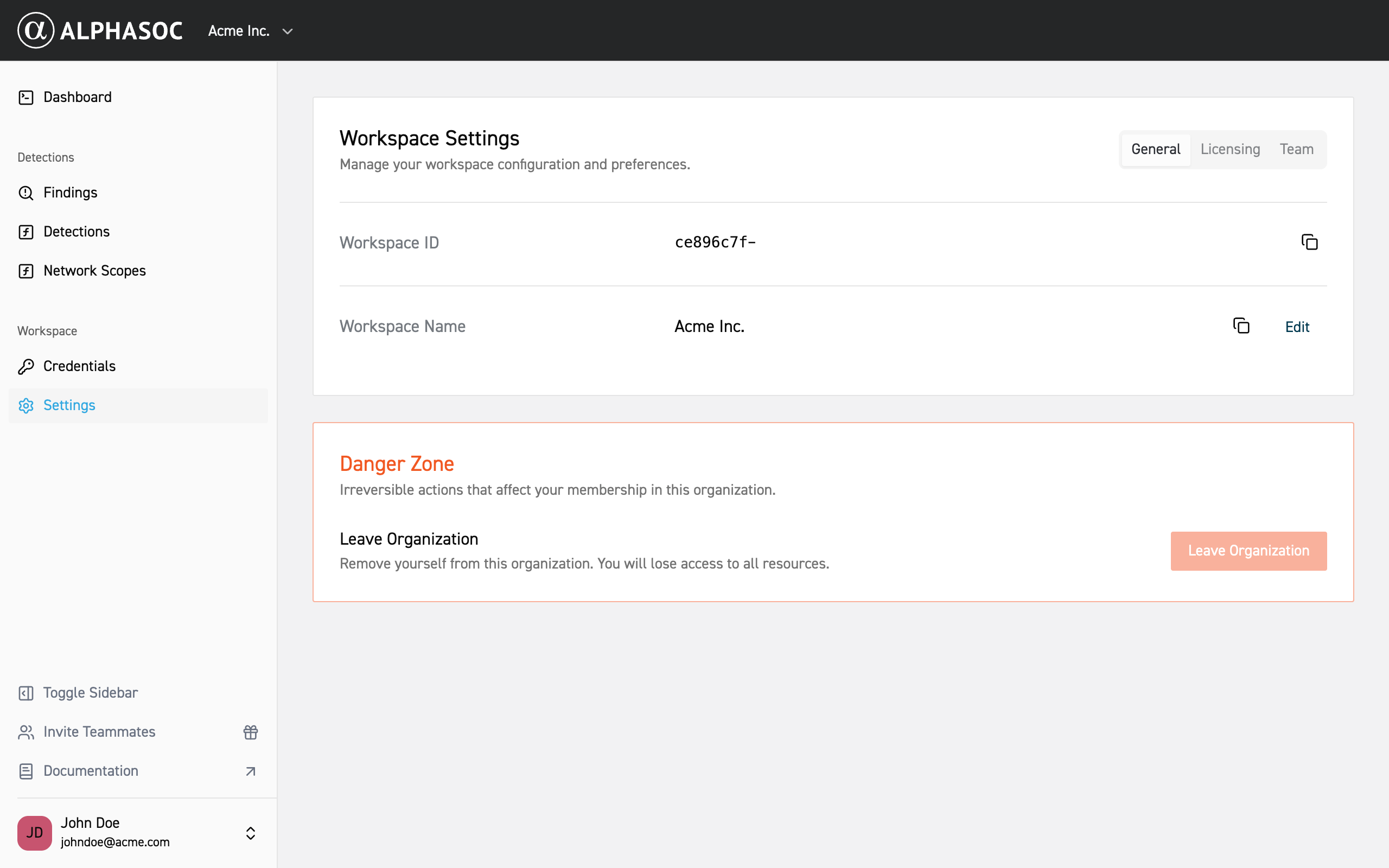Viewport: 1389px width, 868px height.
Task: Copy the Workspace ID
Action: 1309,242
